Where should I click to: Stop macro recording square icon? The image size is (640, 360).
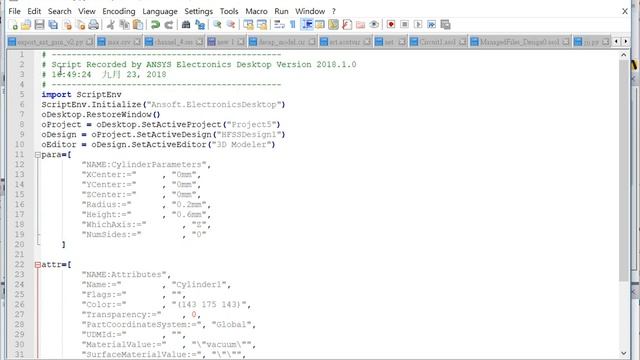(404, 25)
